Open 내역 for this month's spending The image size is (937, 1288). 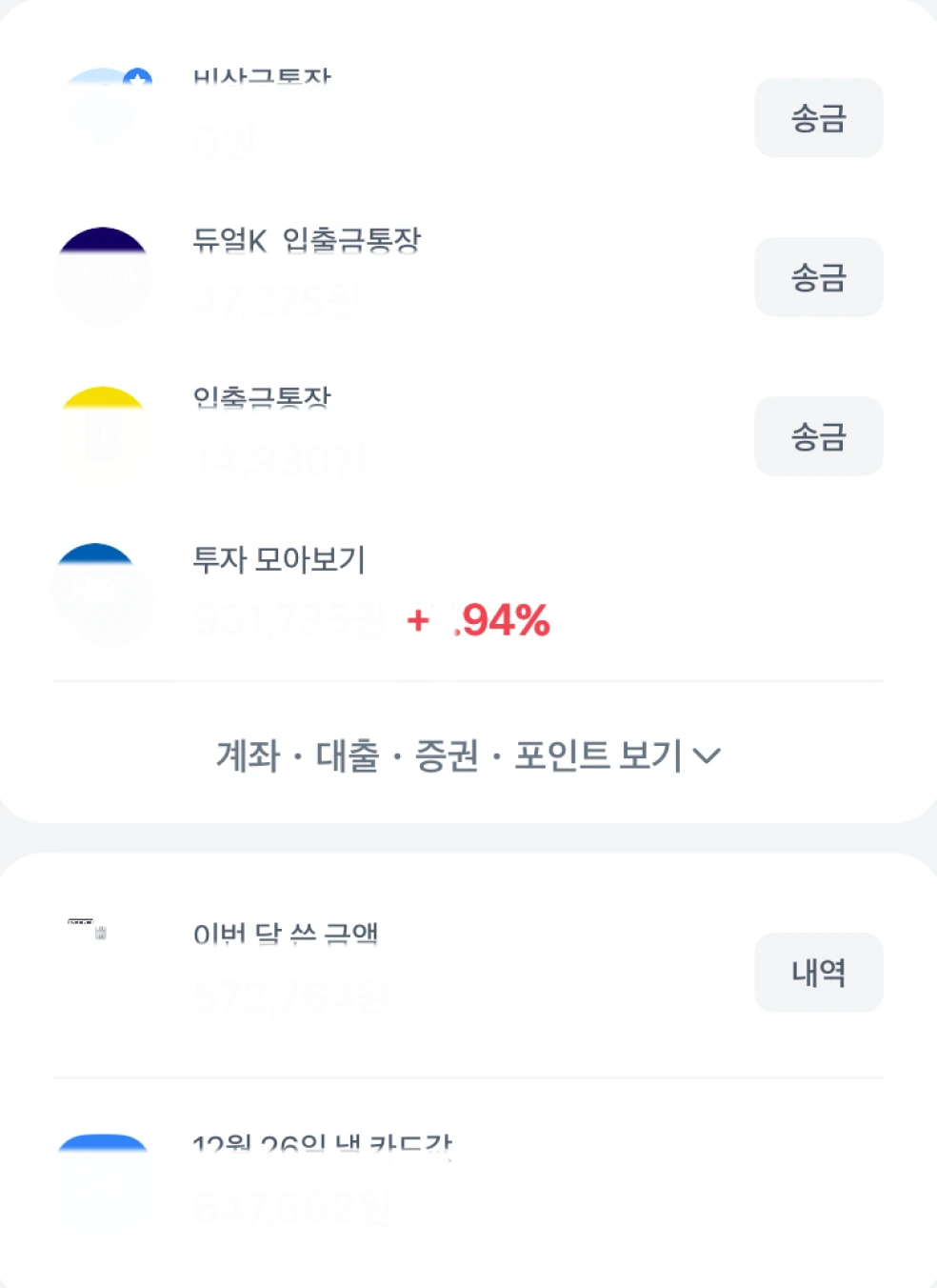(818, 973)
